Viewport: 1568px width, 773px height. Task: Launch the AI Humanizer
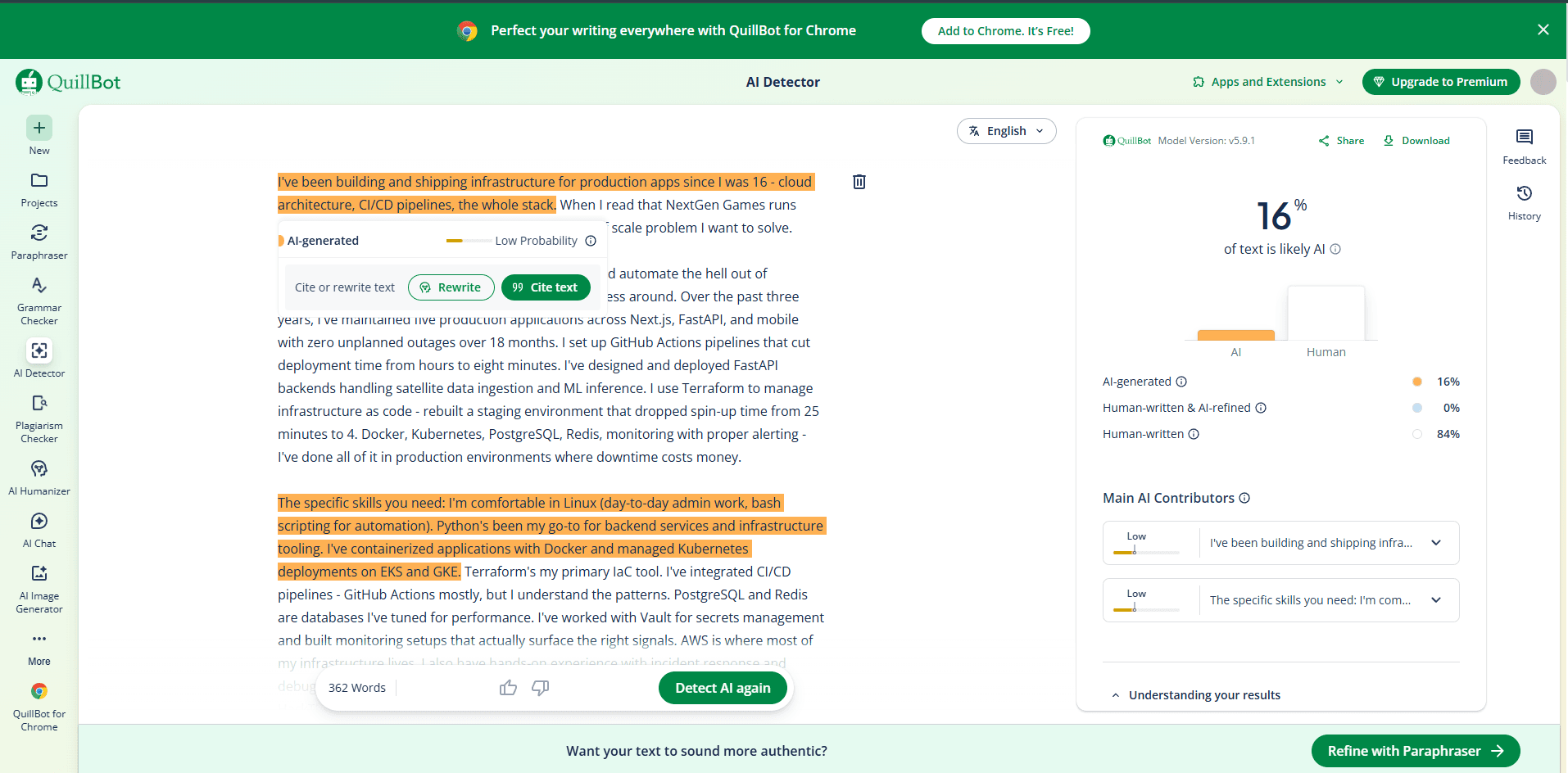[39, 477]
